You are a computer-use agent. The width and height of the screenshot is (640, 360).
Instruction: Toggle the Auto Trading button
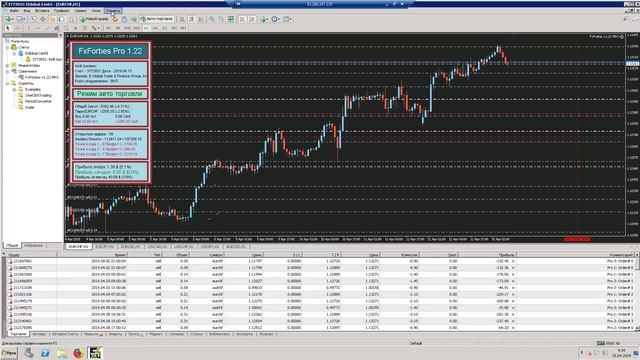pos(157,19)
